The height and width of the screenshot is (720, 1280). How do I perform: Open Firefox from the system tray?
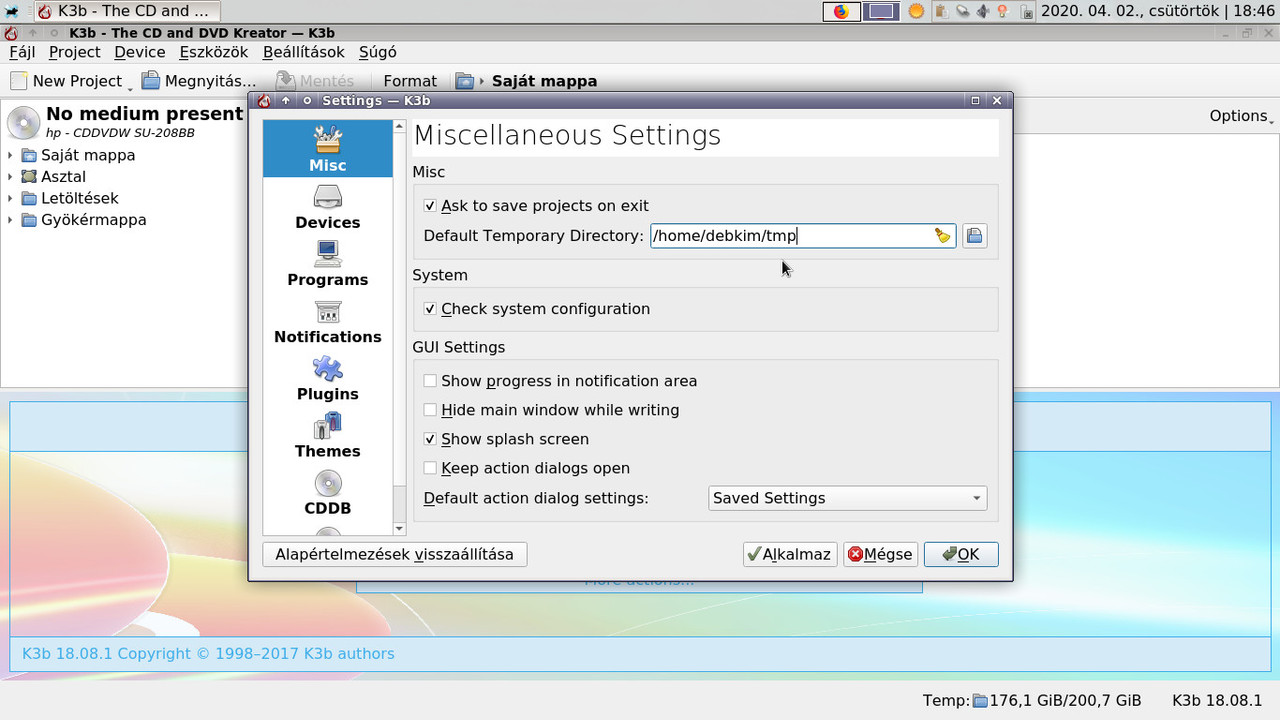pos(841,12)
